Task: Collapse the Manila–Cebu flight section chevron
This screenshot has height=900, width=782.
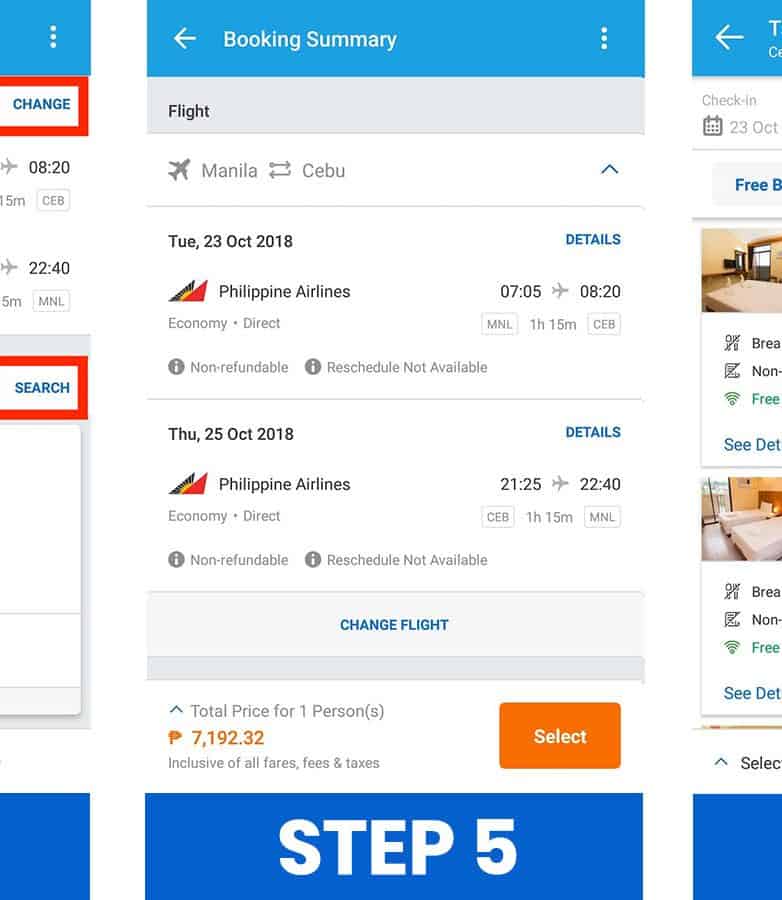Action: coord(609,170)
